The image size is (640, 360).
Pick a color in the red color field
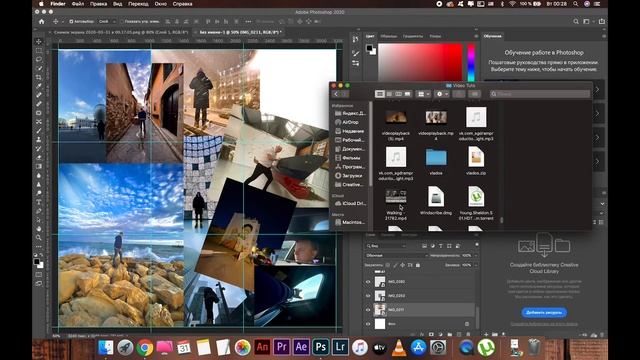tap(420, 62)
